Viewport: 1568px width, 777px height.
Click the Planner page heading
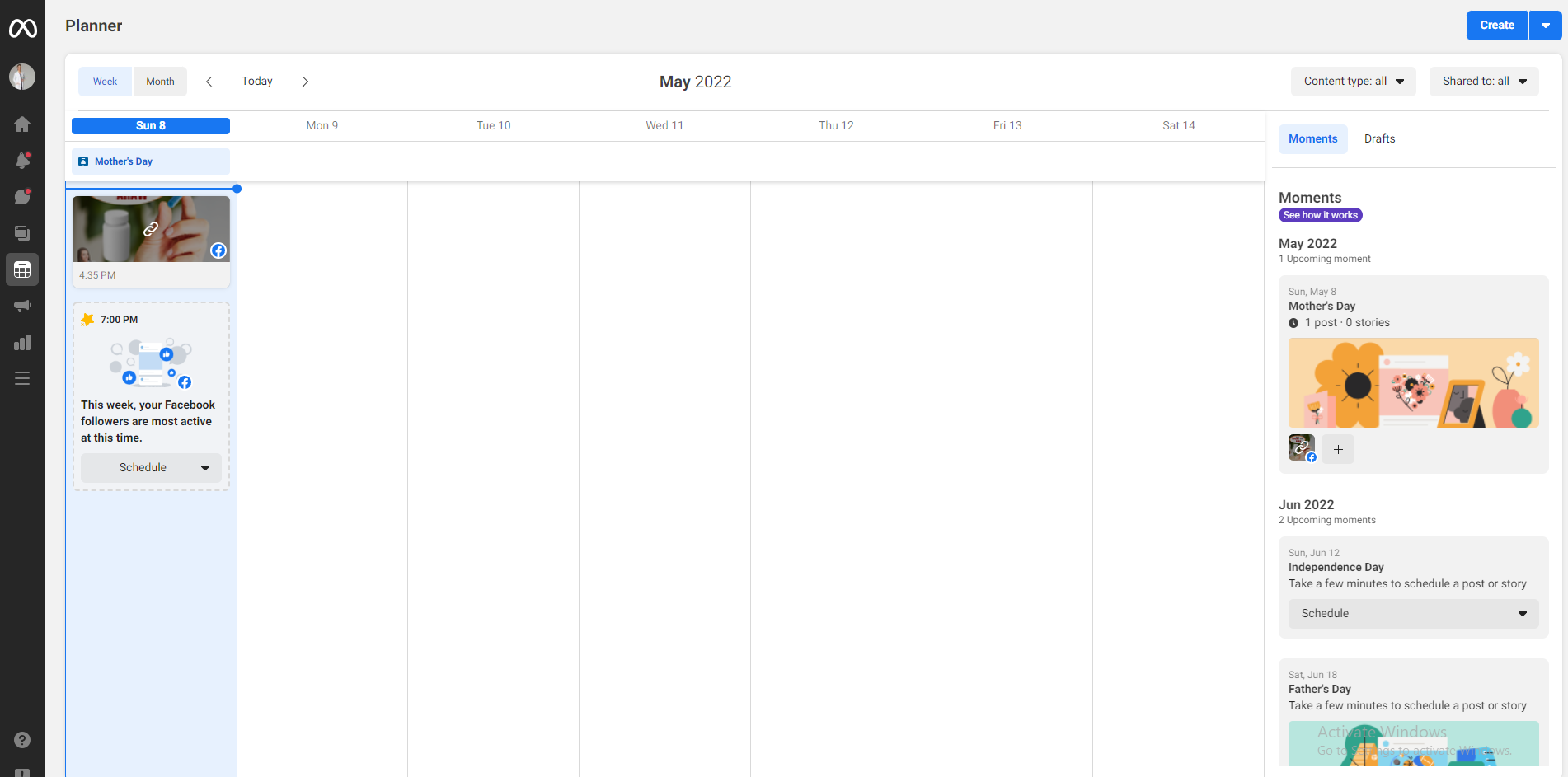coord(94,26)
